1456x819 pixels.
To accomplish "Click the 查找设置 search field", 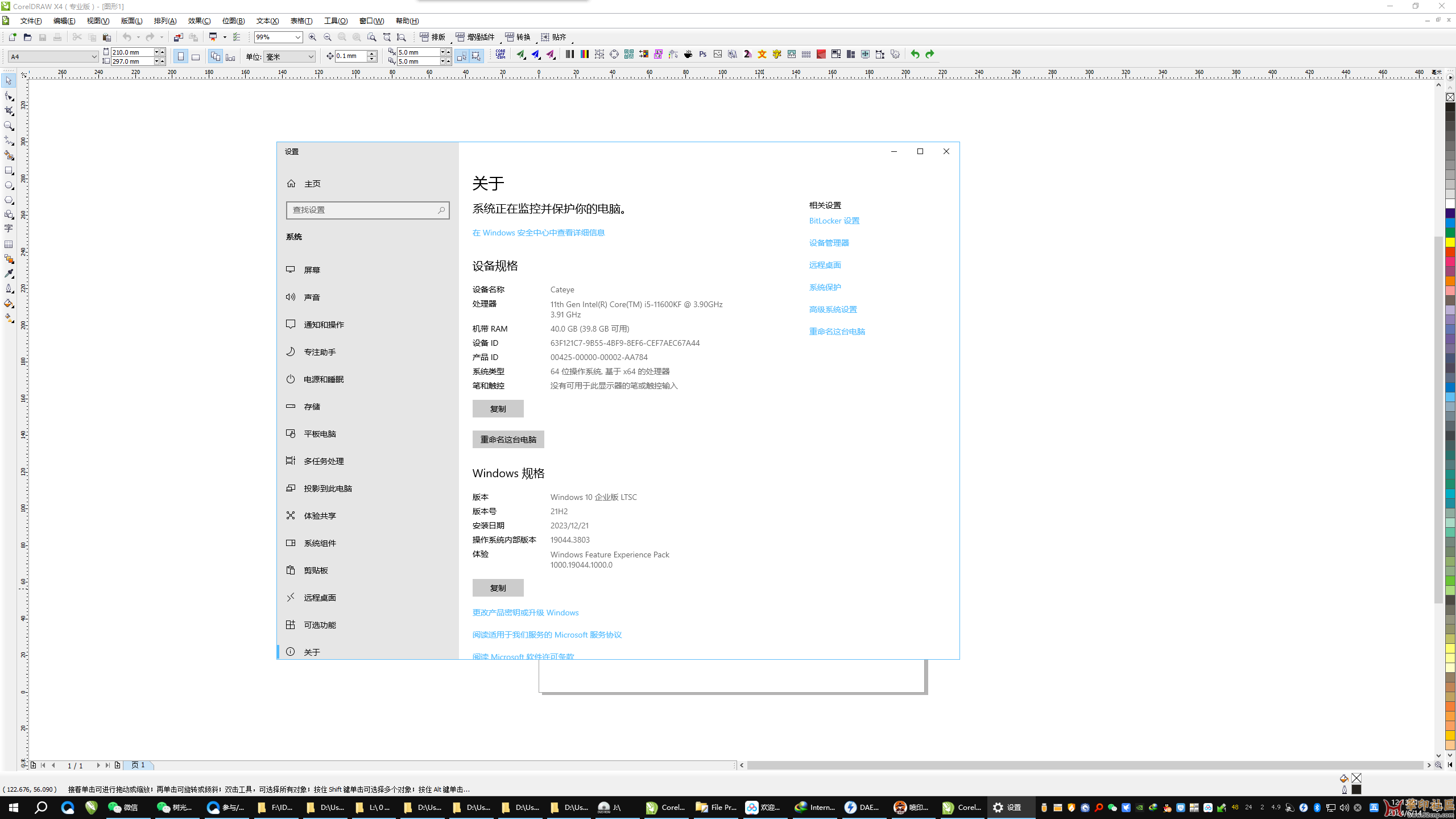I will (x=367, y=210).
